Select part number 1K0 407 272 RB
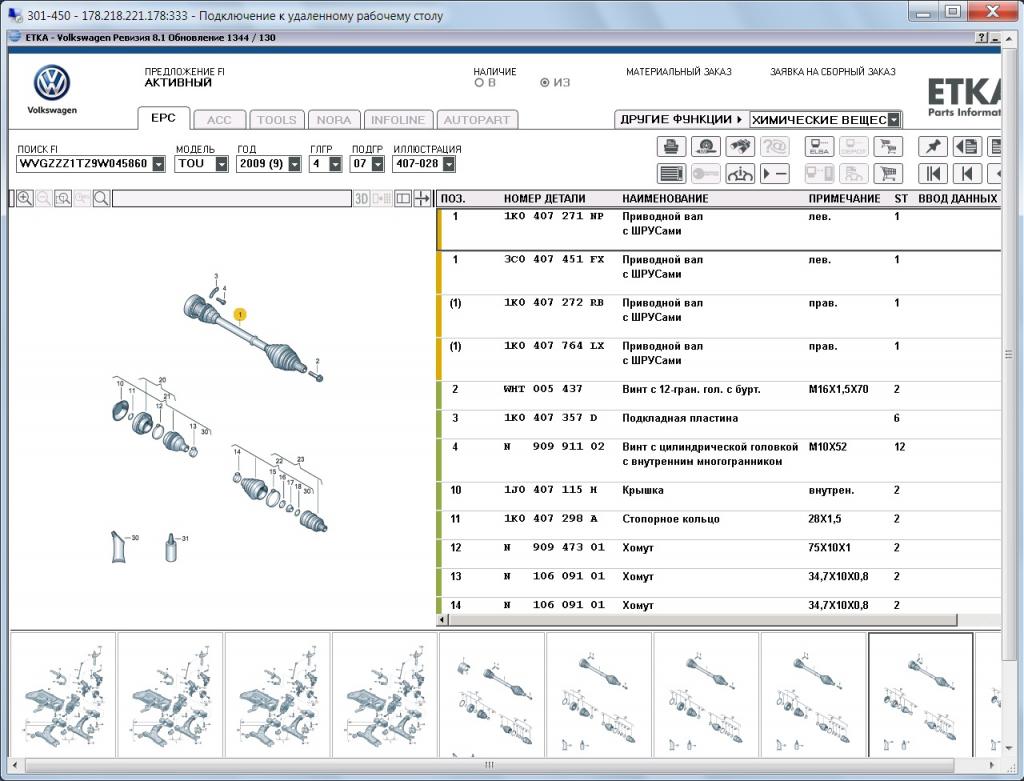Screen dimensions: 1024x781 [x=554, y=302]
